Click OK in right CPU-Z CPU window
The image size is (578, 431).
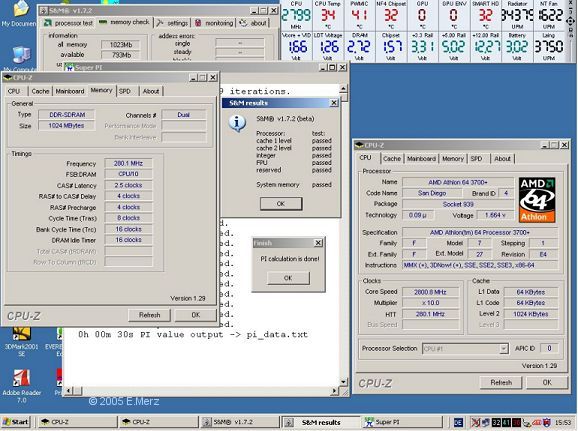point(547,383)
